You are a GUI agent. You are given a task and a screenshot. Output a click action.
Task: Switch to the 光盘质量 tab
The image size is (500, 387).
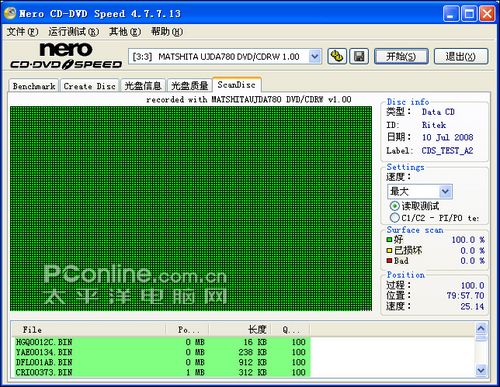coord(190,86)
